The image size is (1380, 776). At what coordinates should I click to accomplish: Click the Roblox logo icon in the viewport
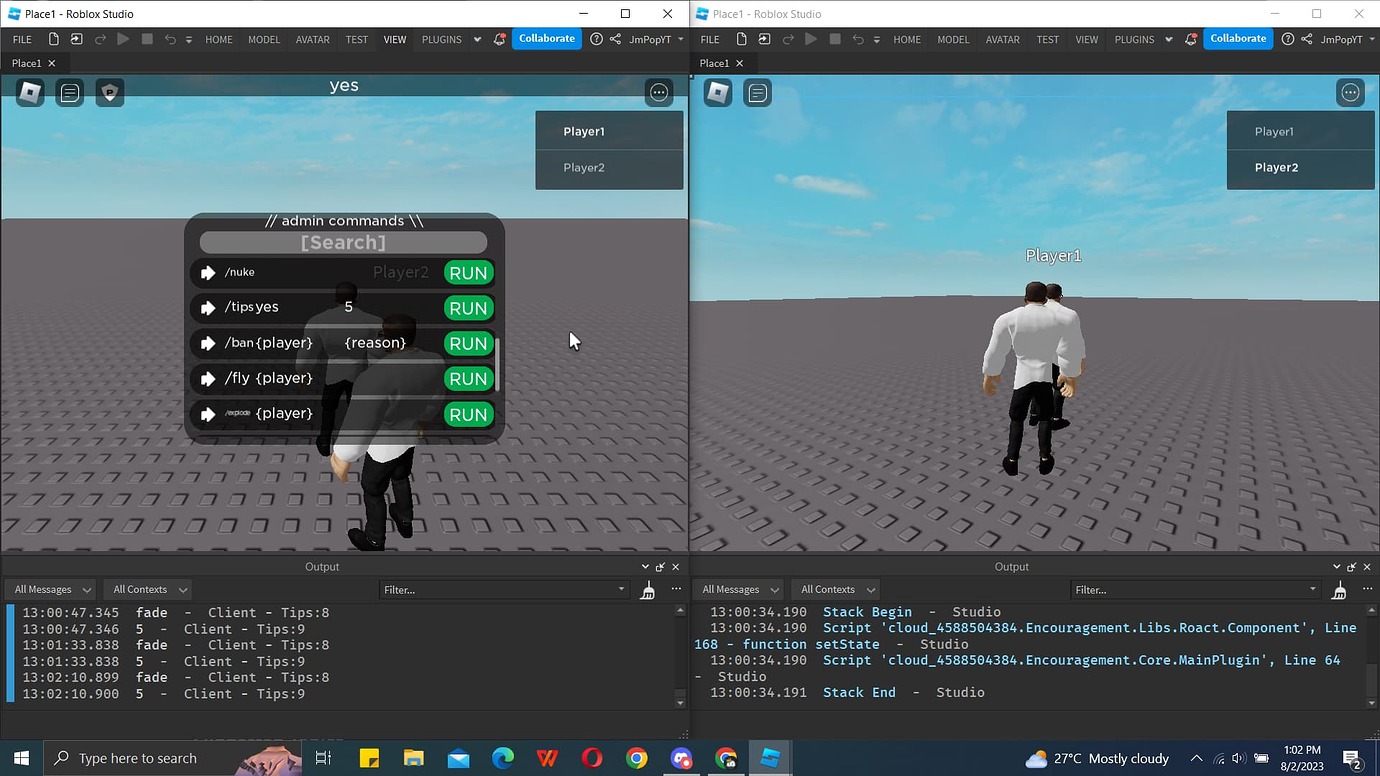tap(29, 92)
